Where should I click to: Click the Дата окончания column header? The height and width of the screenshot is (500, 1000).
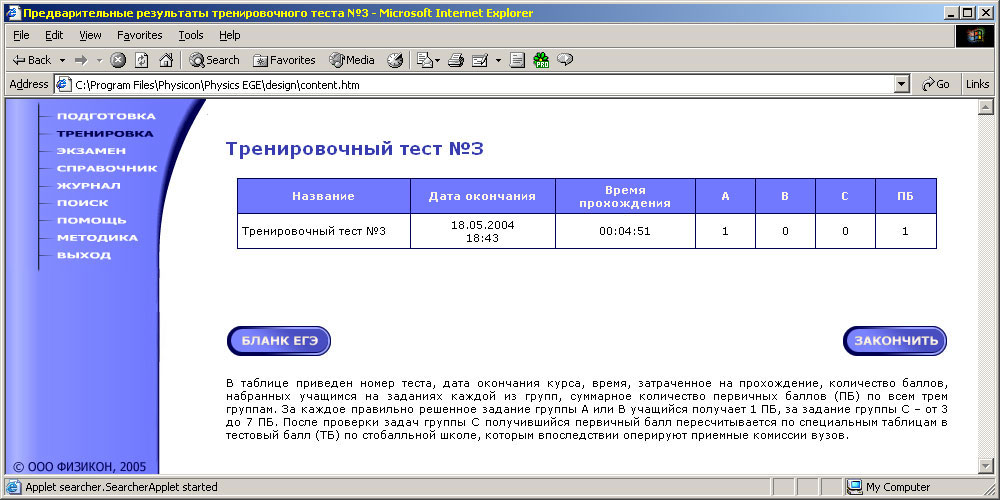click(483, 196)
